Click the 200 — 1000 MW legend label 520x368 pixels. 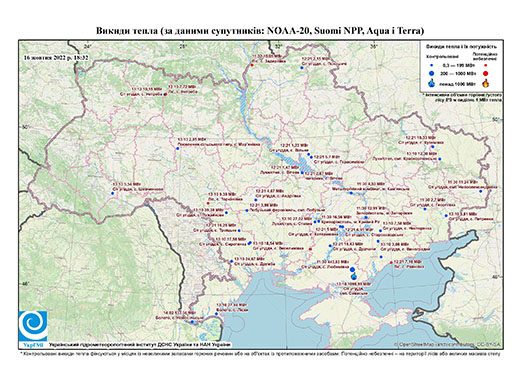click(x=458, y=73)
